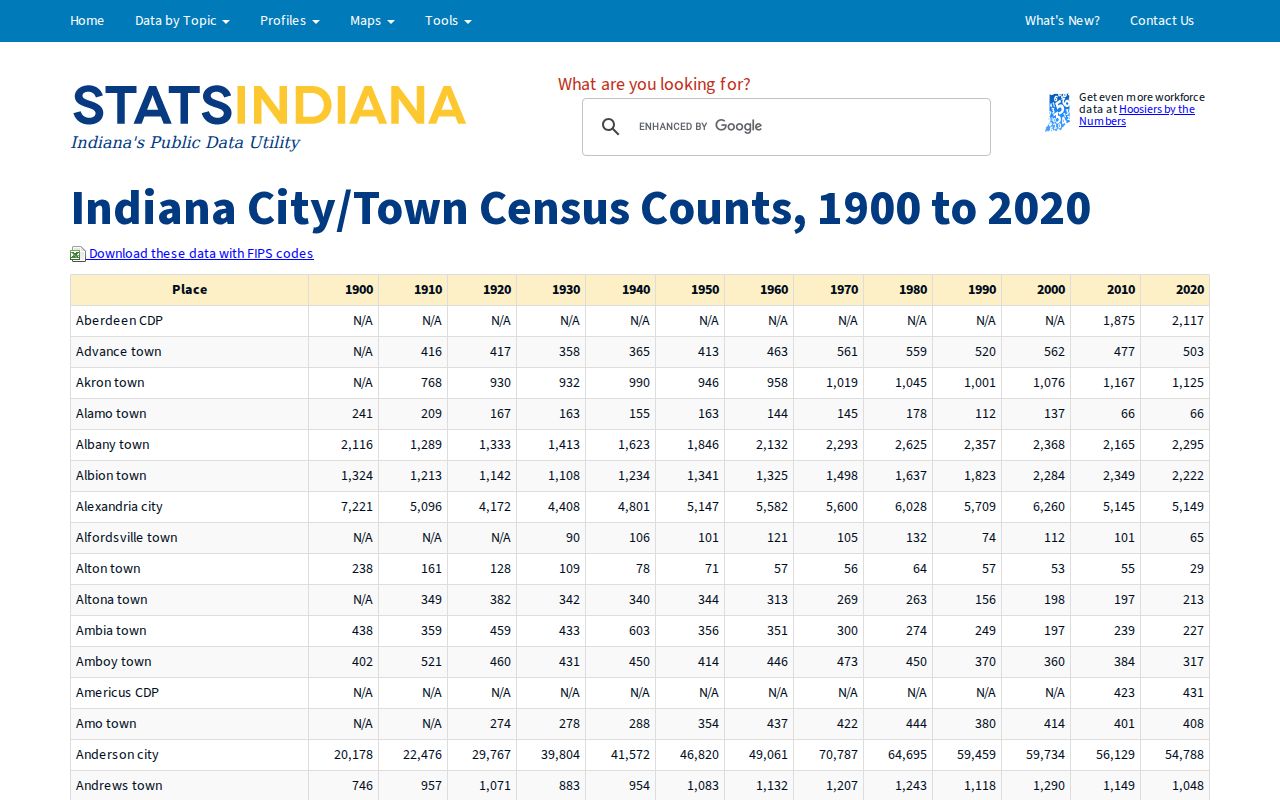This screenshot has width=1280, height=800.
Task: Open the STATS Indiana logo homepage
Action: [x=269, y=116]
